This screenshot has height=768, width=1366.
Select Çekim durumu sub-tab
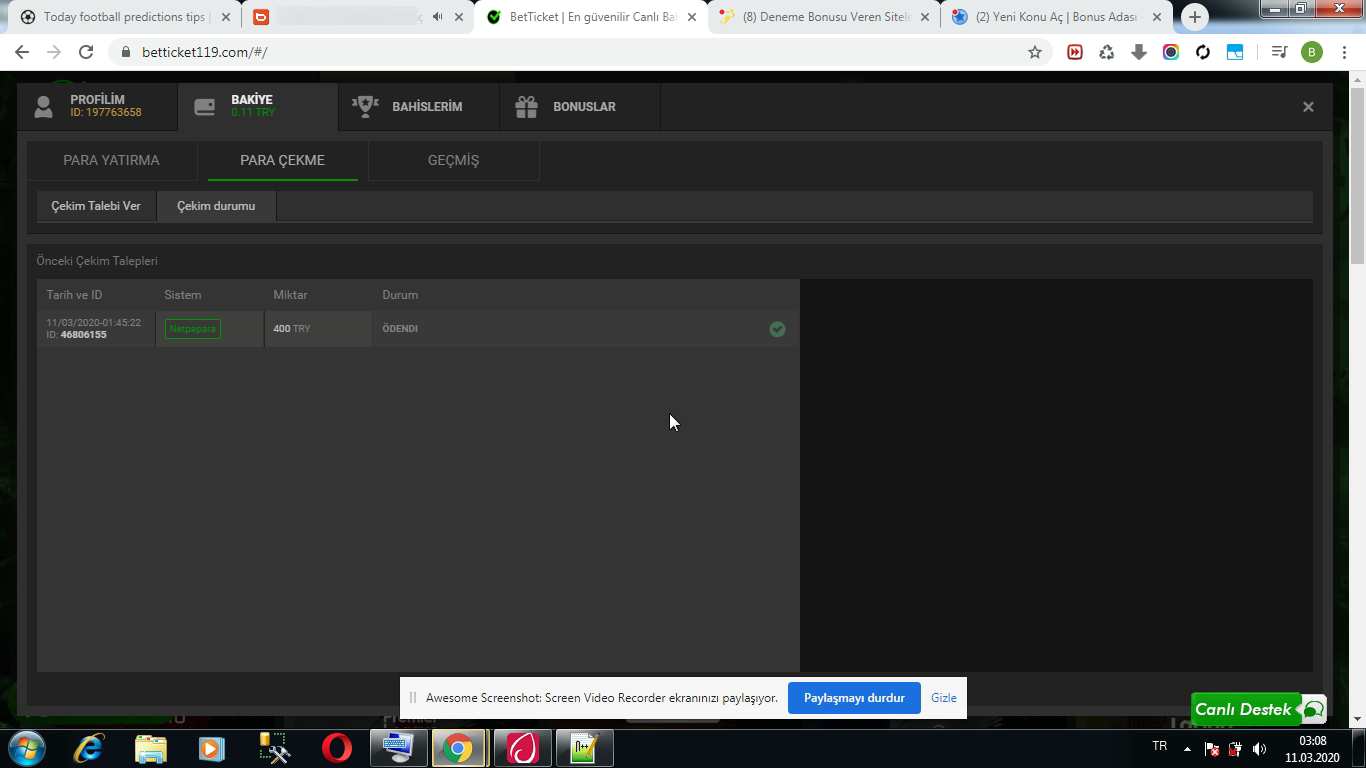pos(216,206)
